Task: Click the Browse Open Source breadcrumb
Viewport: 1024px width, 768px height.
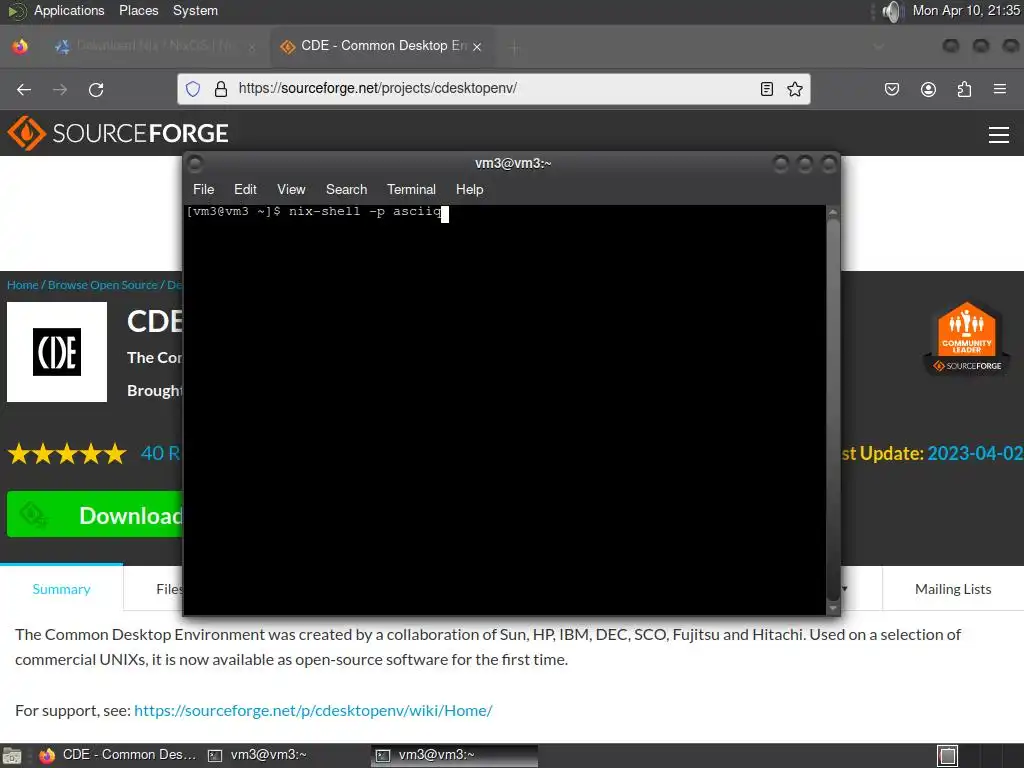Action: tap(103, 285)
